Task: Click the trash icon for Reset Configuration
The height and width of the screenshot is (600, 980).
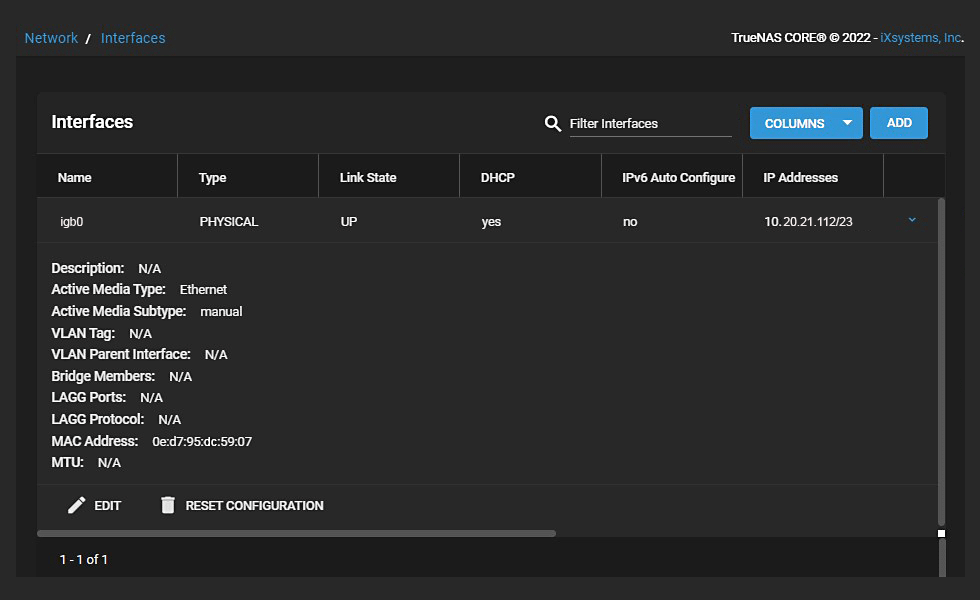Action: (x=168, y=506)
